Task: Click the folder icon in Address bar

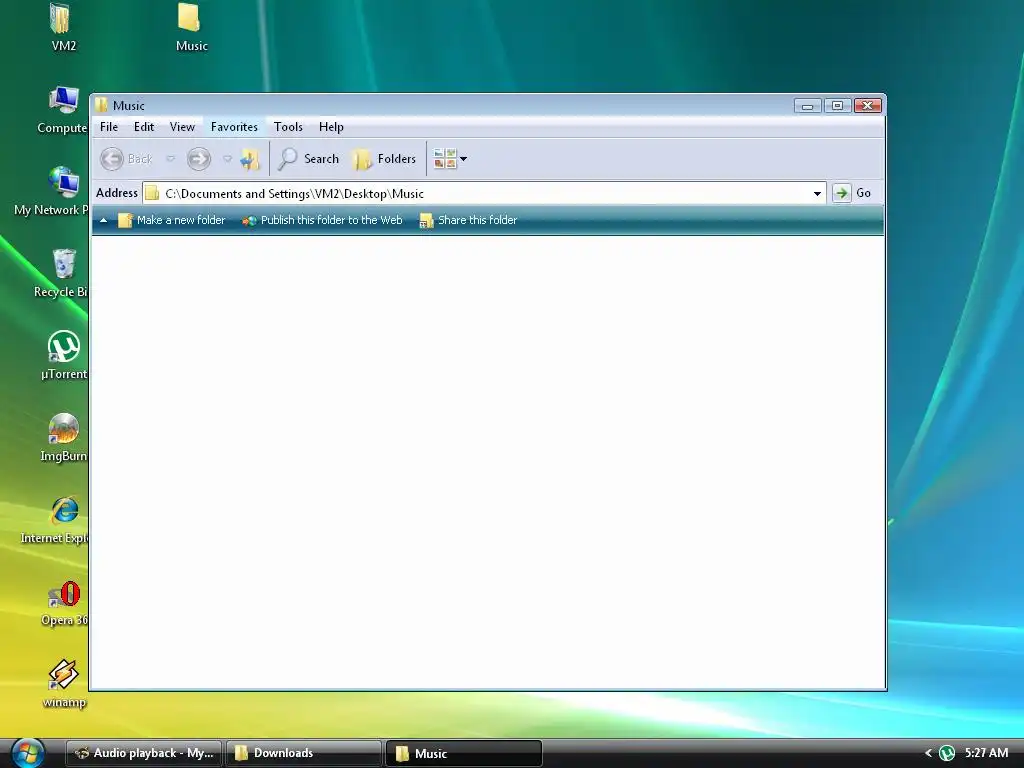Action: tap(152, 193)
